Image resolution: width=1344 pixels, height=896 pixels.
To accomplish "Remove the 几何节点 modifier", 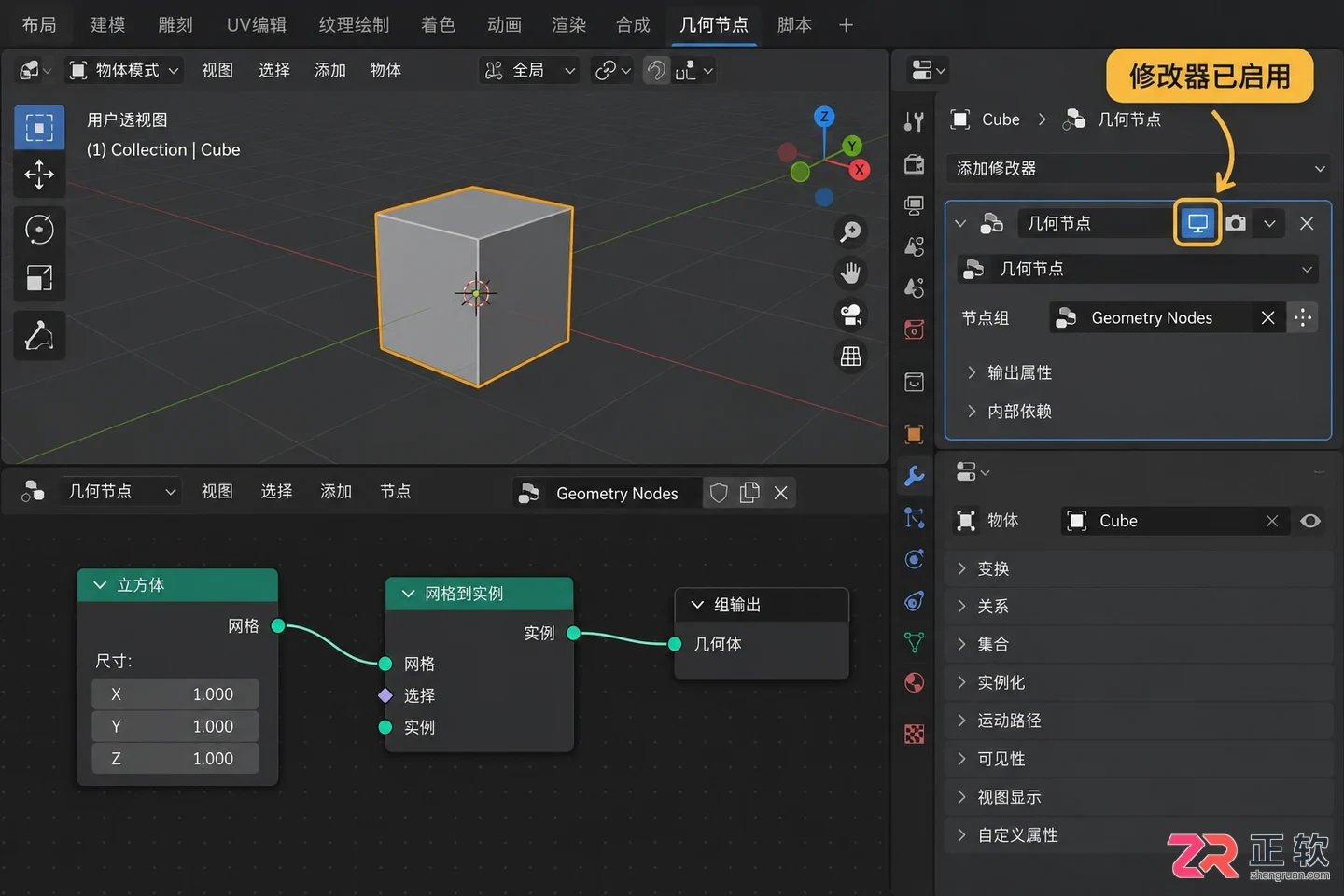I will [1307, 223].
